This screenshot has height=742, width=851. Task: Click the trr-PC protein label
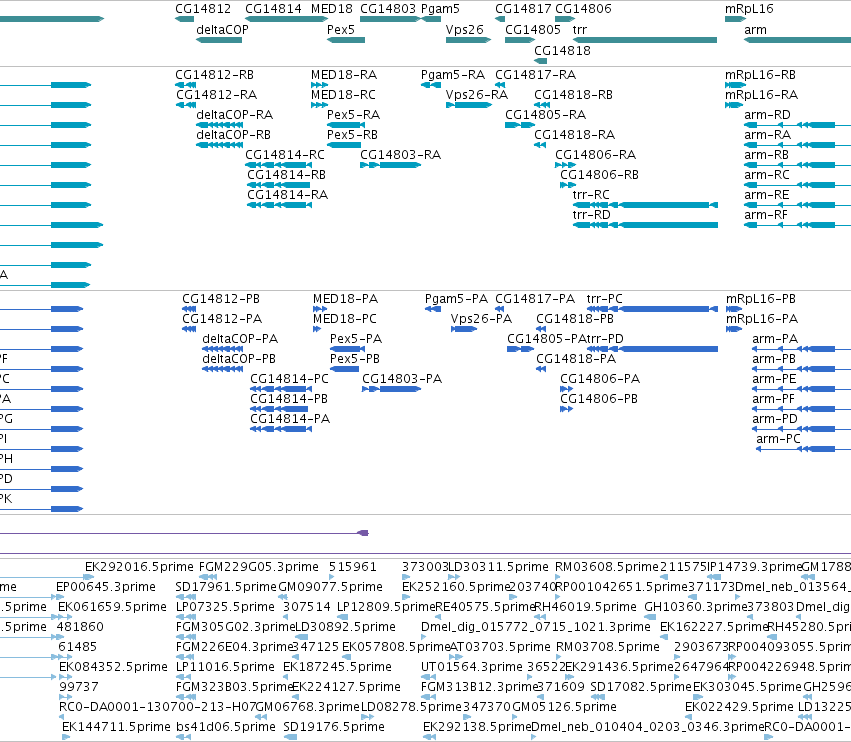coord(605,299)
